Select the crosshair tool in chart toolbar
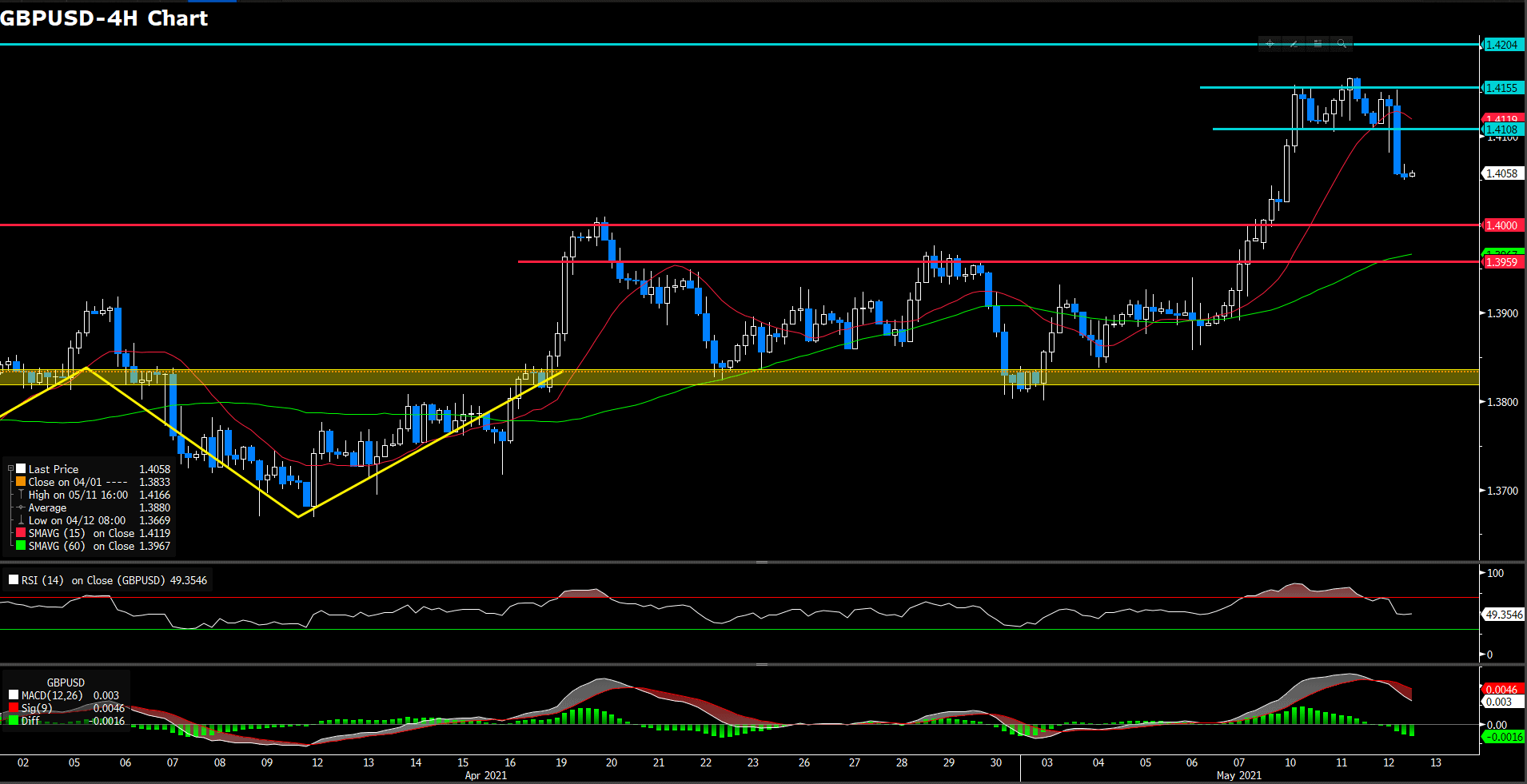Screen dimensions: 1527x784 click(1270, 44)
